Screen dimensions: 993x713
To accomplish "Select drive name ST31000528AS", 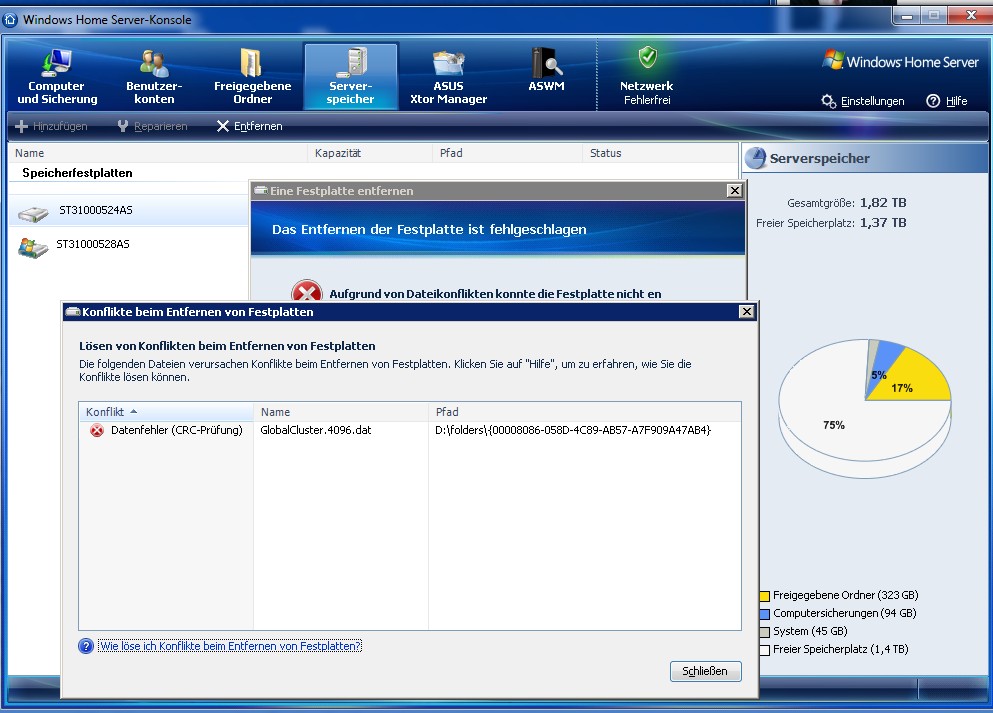I will pyautogui.click(x=93, y=244).
